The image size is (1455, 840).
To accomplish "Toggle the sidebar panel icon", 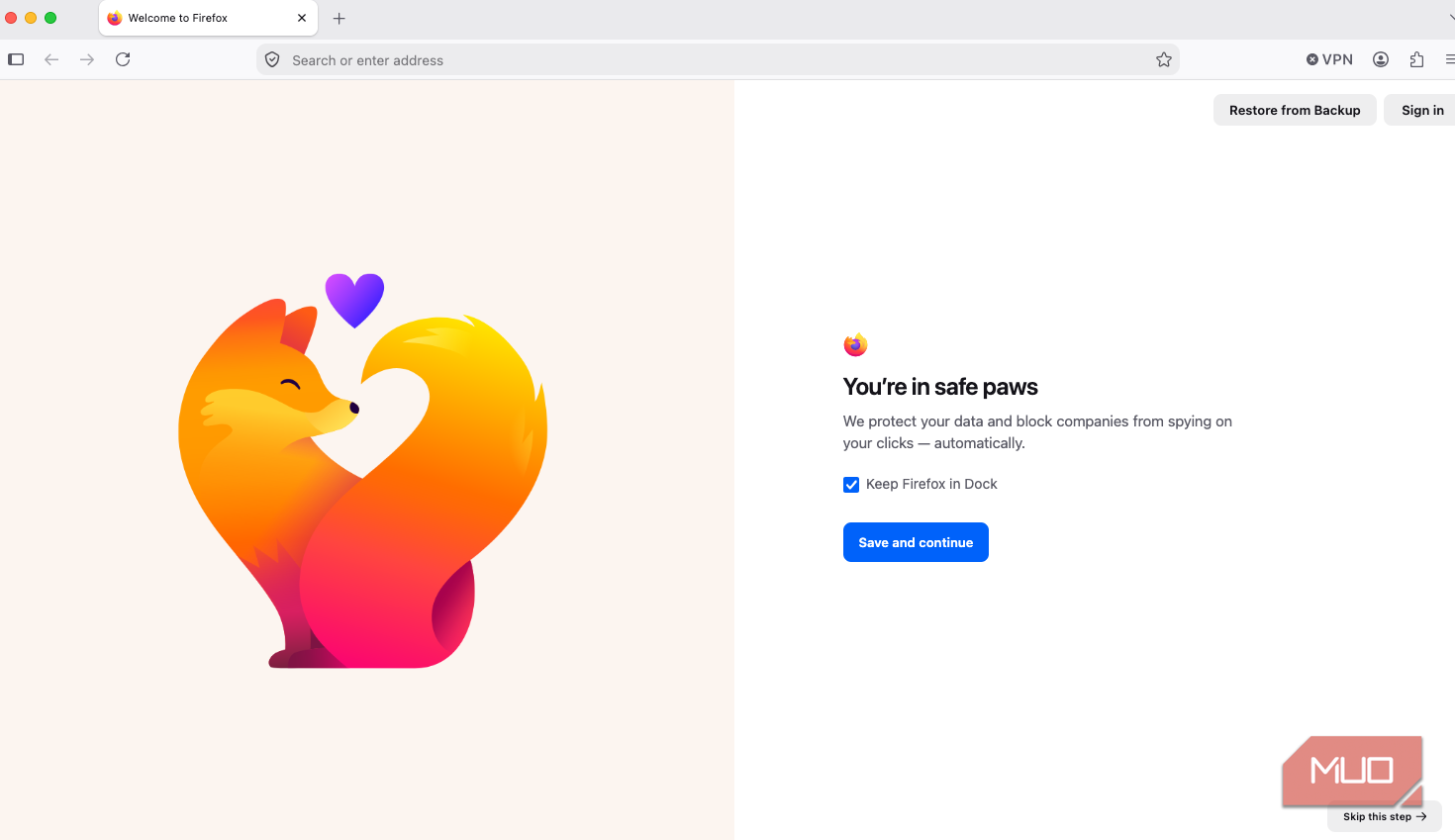I will (x=16, y=59).
